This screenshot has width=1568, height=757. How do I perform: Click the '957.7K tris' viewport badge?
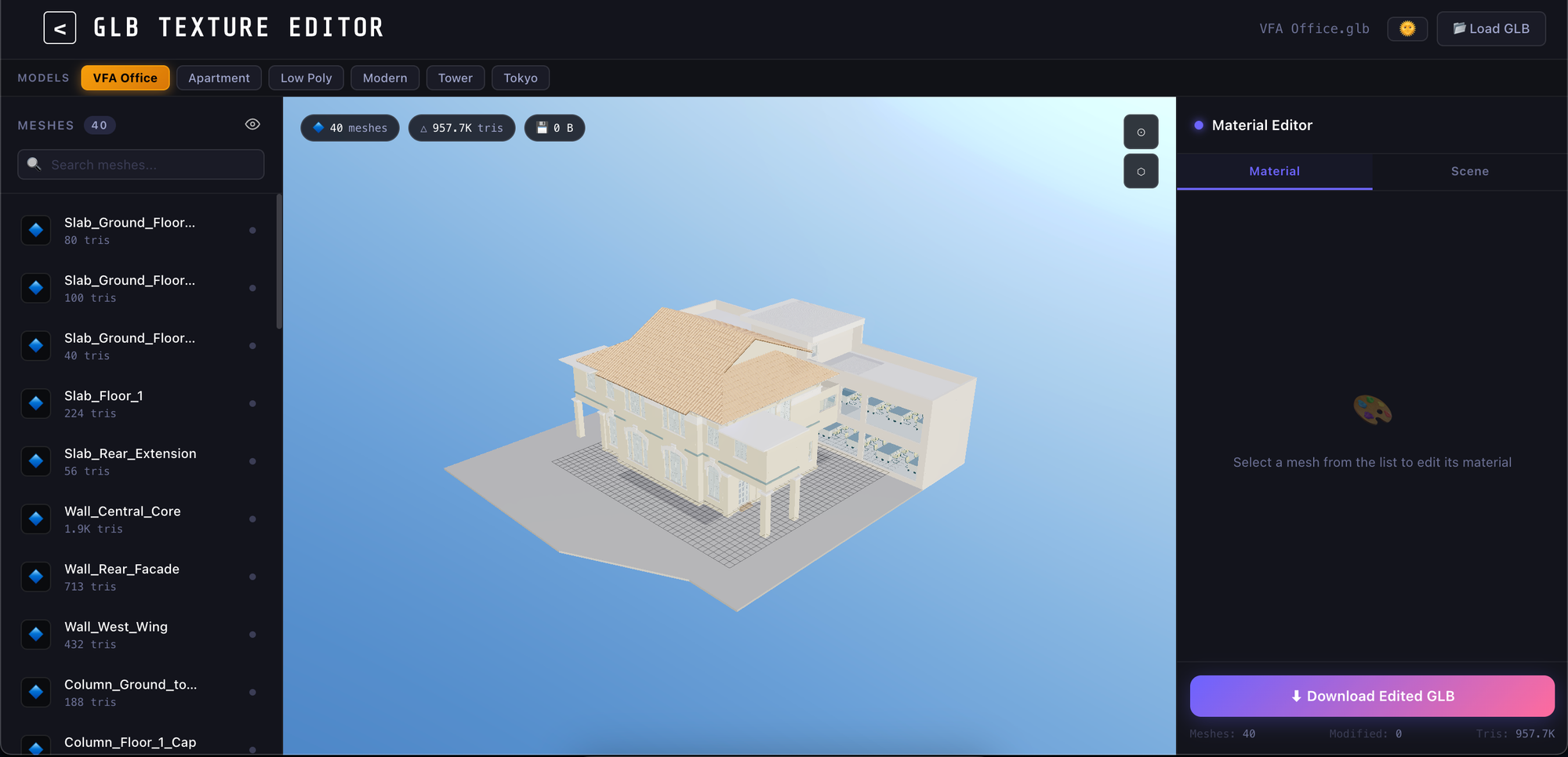click(x=462, y=128)
